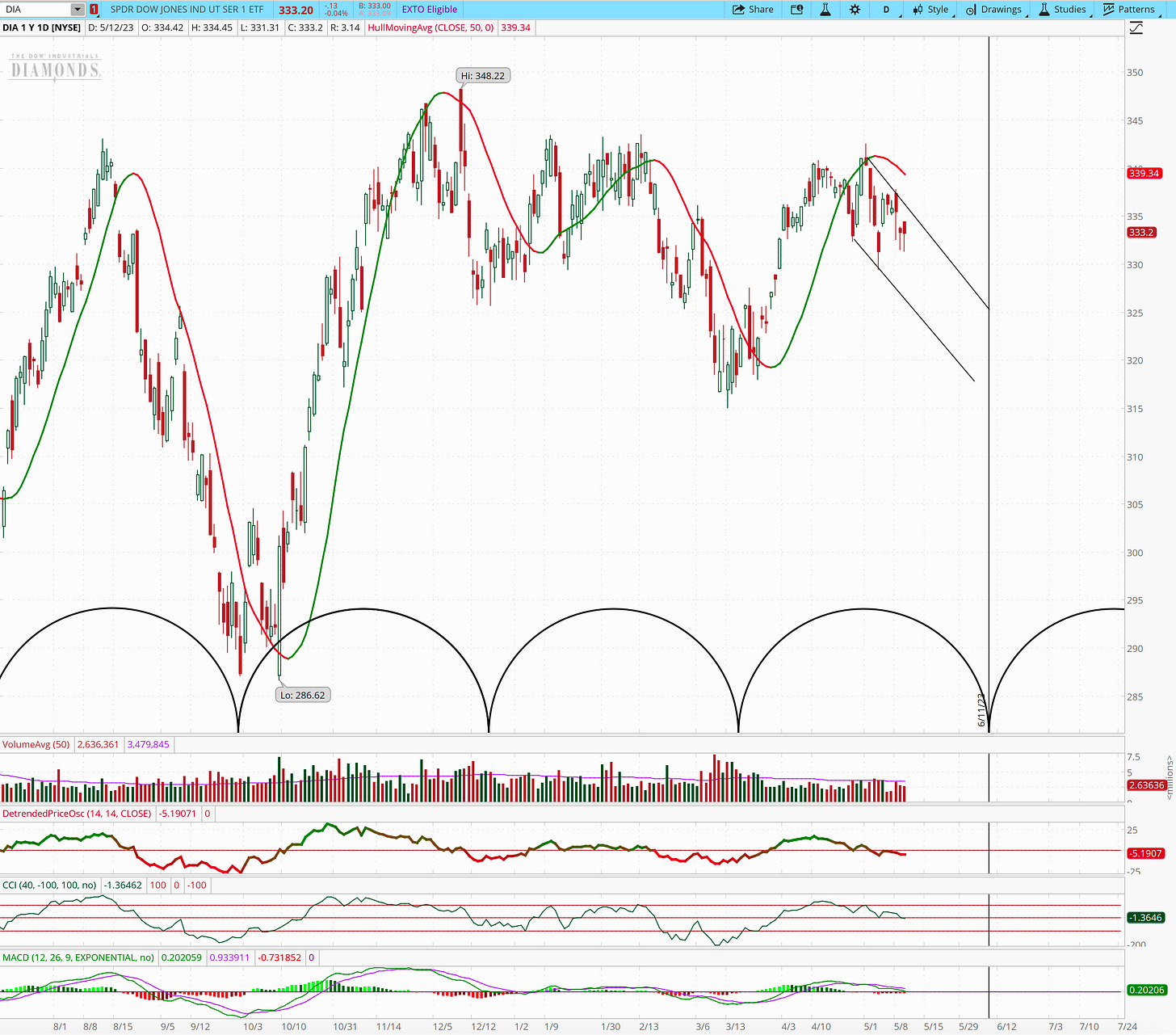This screenshot has width=1176, height=1035.
Task: Select the DIA 1 Y 1D [NYSE] chart label
Action: pos(42,27)
